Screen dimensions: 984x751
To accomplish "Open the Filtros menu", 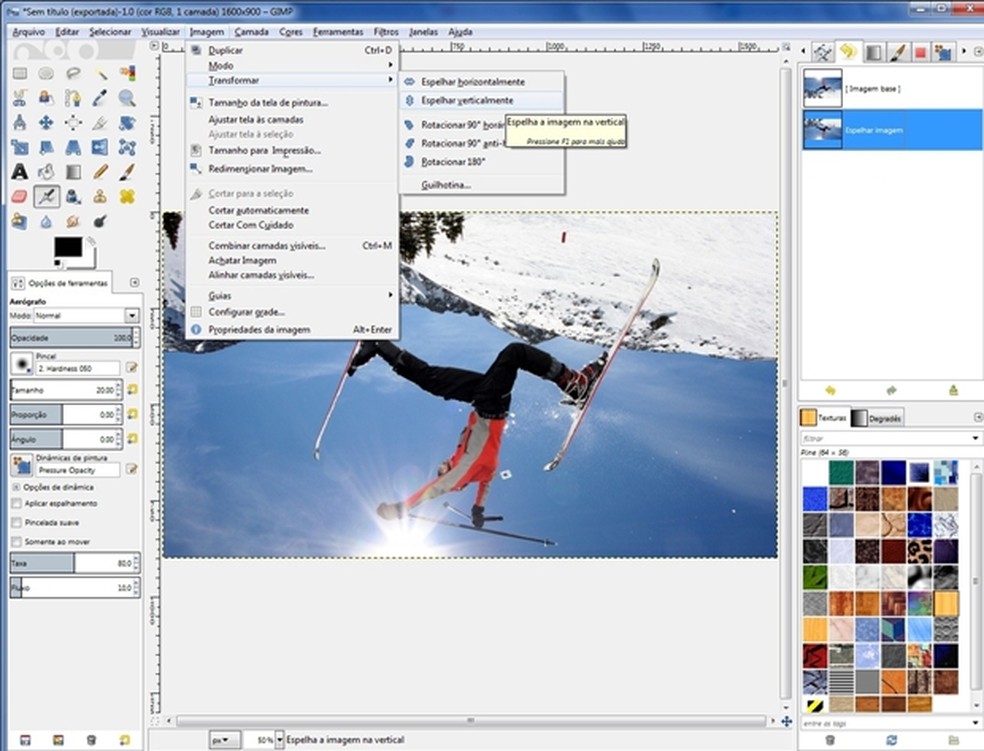I will (386, 32).
